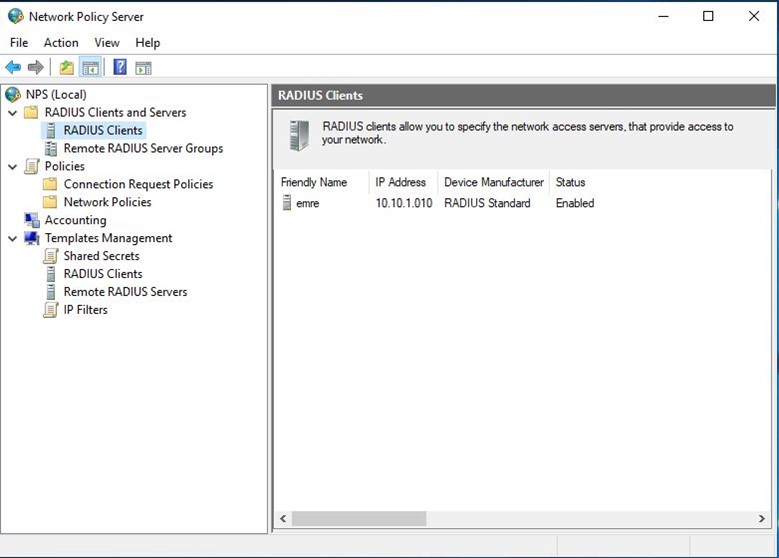The height and width of the screenshot is (558, 779).
Task: Click the IP Filters scroll icon
Action: [50, 310]
